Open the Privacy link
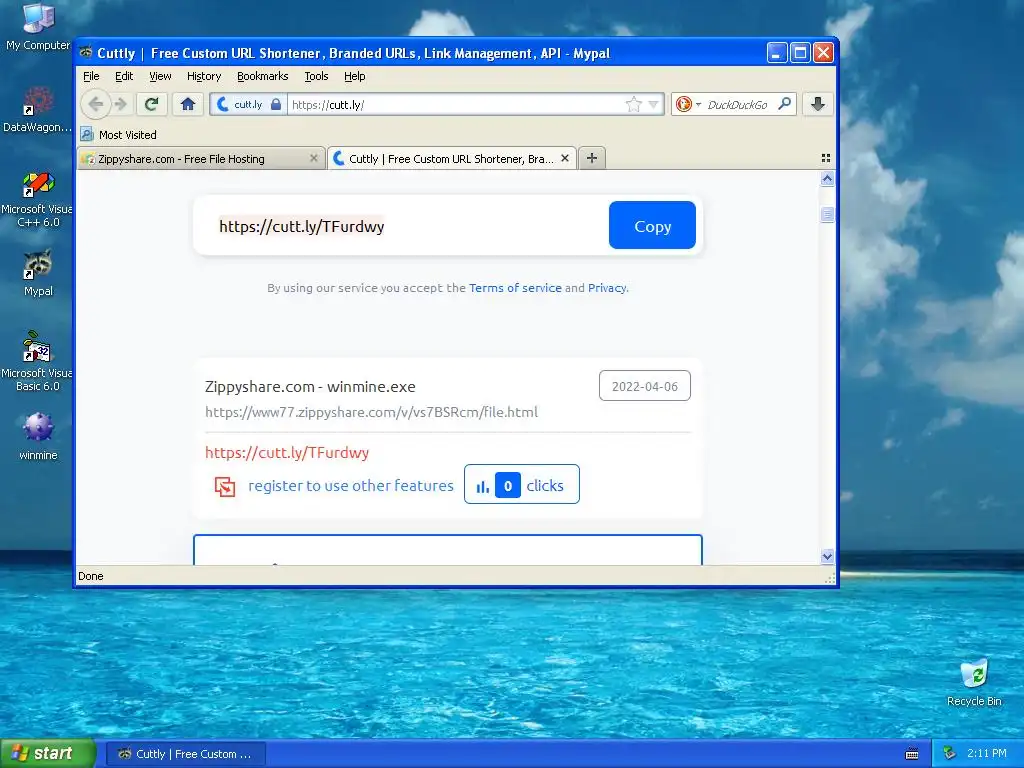 [x=607, y=287]
